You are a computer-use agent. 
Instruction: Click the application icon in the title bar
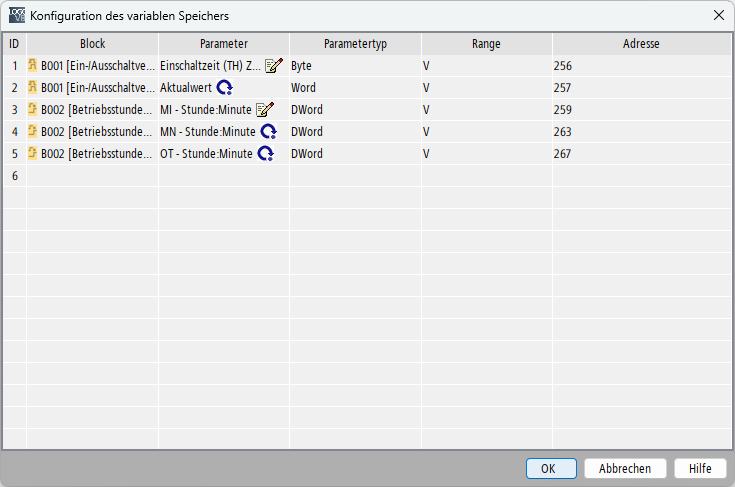17,15
